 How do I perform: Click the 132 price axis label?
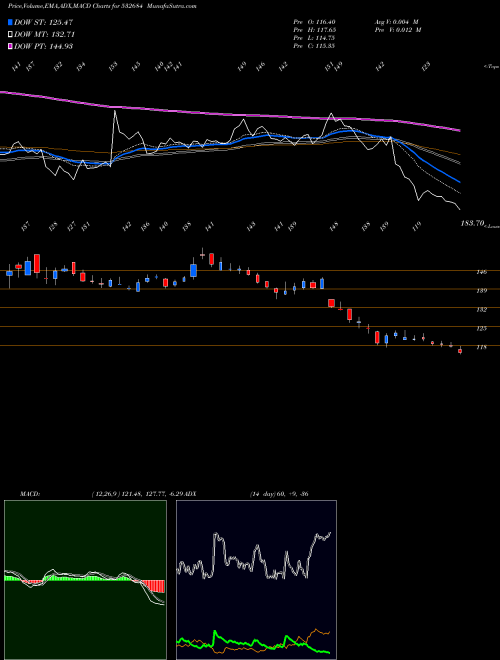pyautogui.click(x=481, y=310)
